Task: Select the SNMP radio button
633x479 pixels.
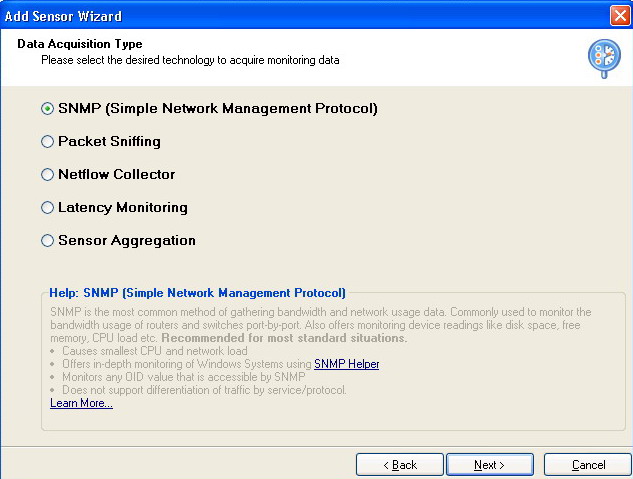Action: [x=47, y=109]
